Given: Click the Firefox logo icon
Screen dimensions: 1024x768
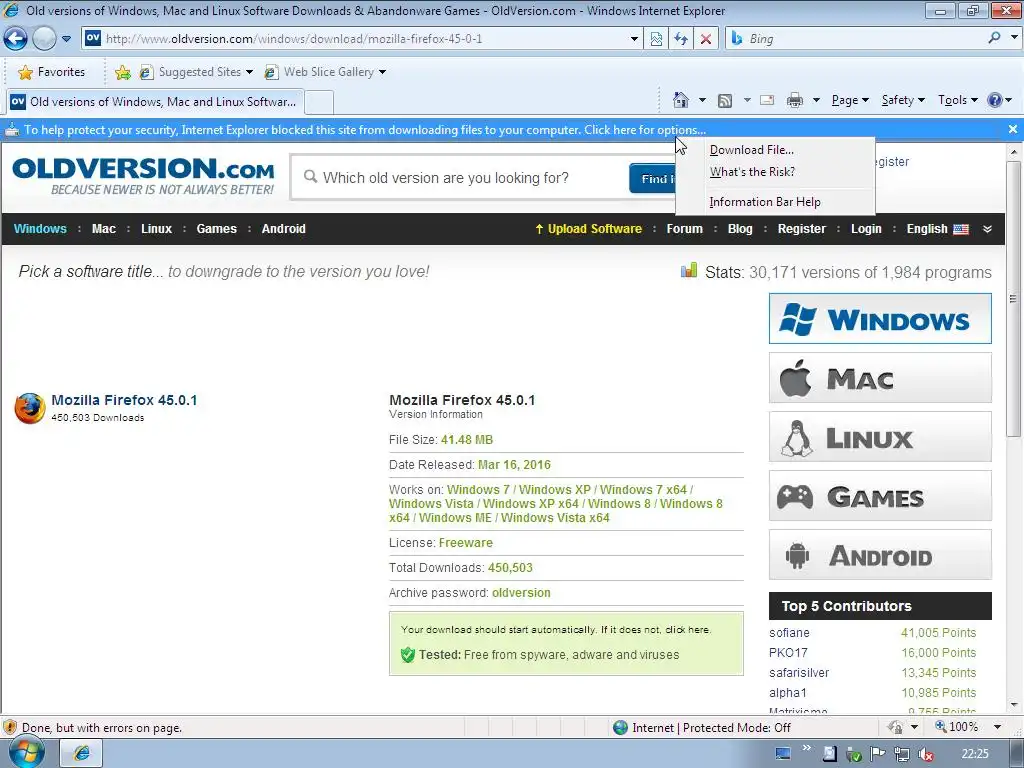Looking at the screenshot, I should (30, 409).
